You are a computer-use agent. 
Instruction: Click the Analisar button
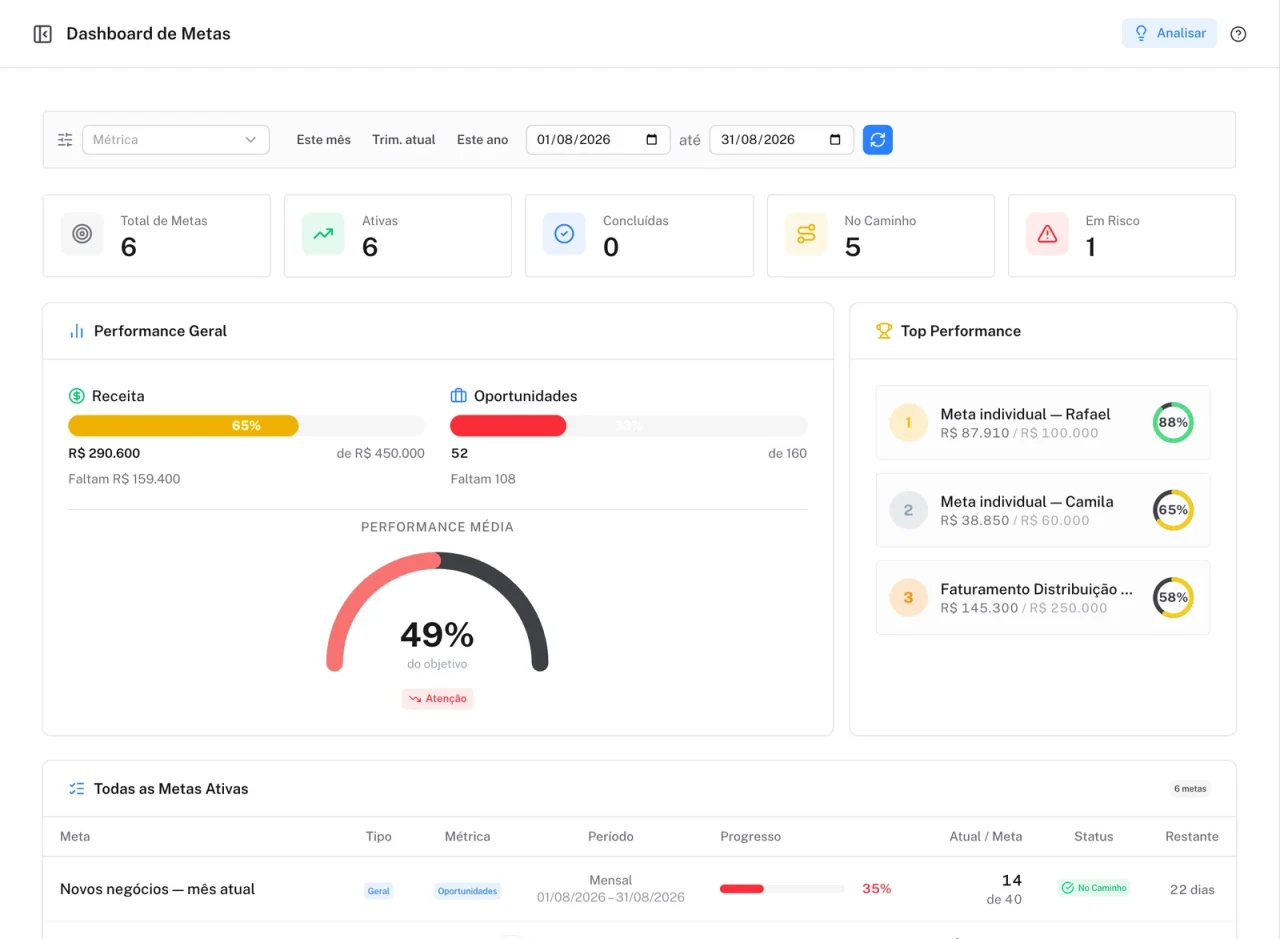(x=1169, y=33)
